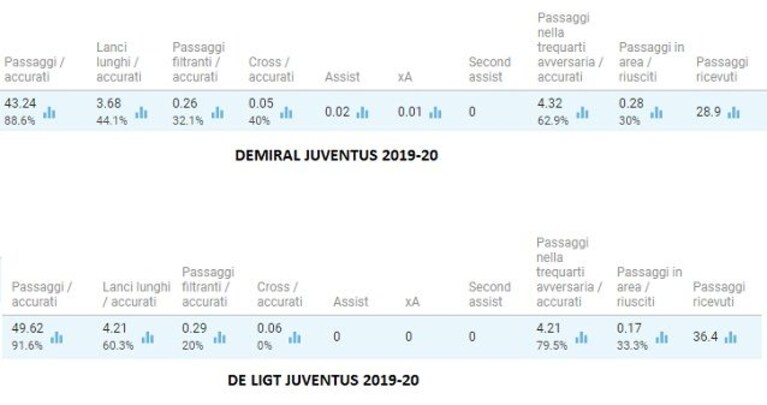Click the xA column header in Demiral table
Viewport: 767px width, 405px height.
[405, 77]
